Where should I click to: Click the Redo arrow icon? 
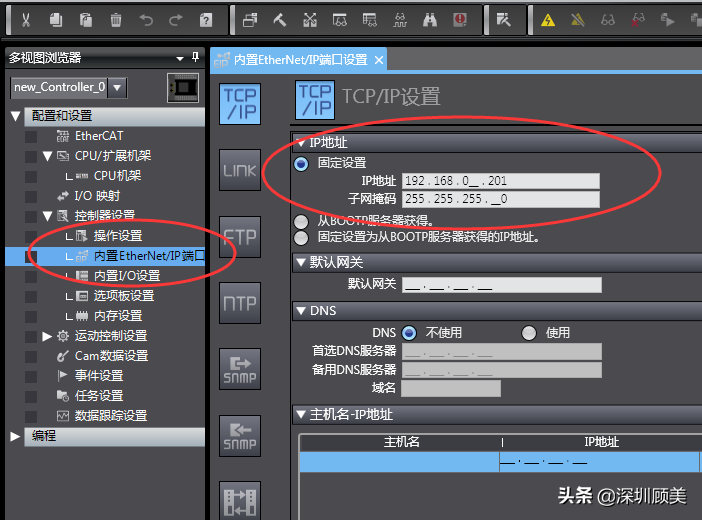176,20
